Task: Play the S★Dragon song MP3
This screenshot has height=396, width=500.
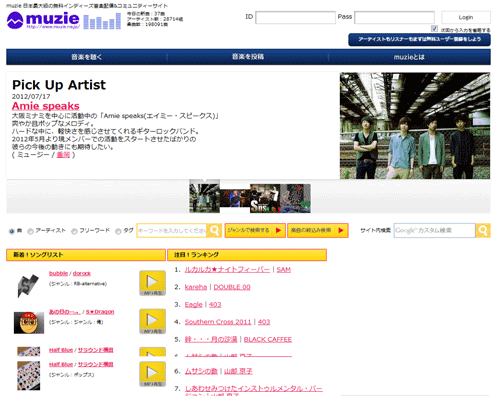Action: (152, 321)
